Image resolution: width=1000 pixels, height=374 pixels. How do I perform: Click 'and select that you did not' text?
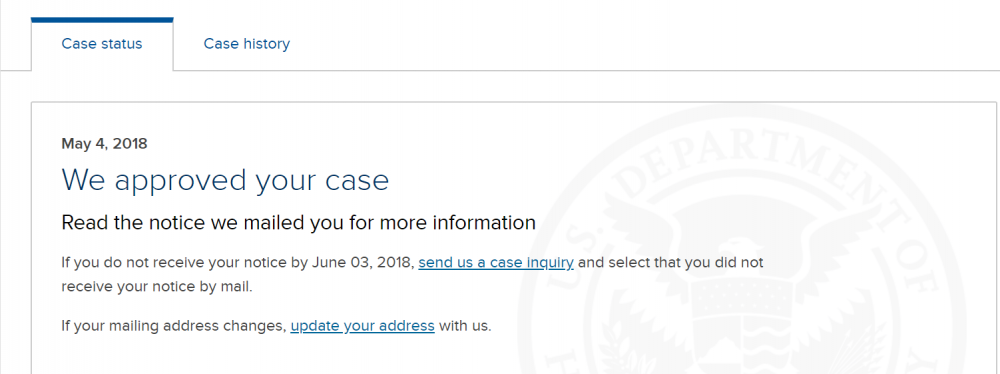[670, 262]
